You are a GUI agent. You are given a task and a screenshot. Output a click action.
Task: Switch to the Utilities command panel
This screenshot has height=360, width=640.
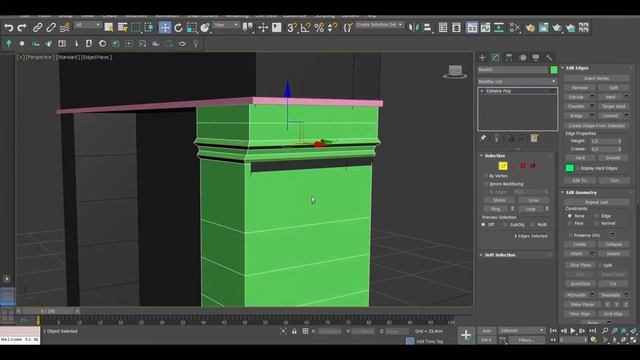pos(549,58)
